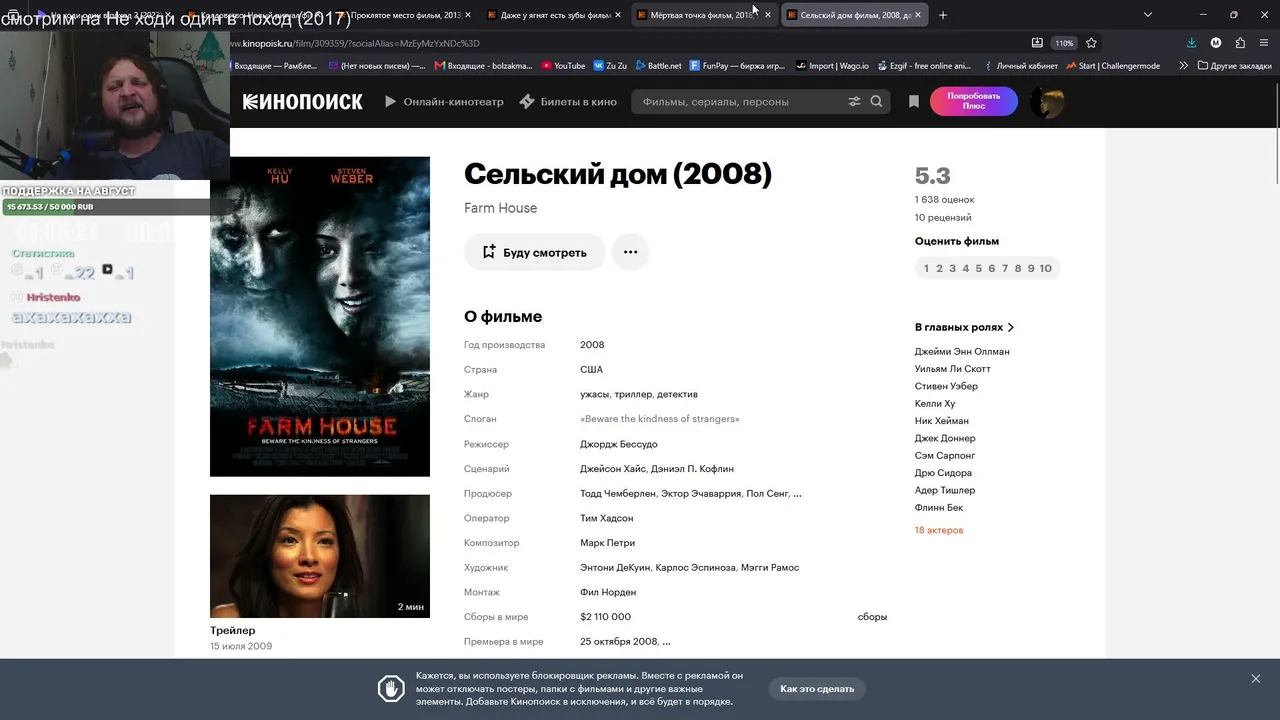Click the magnifier search icon
Viewport: 1280px width, 720px height.
877,102
